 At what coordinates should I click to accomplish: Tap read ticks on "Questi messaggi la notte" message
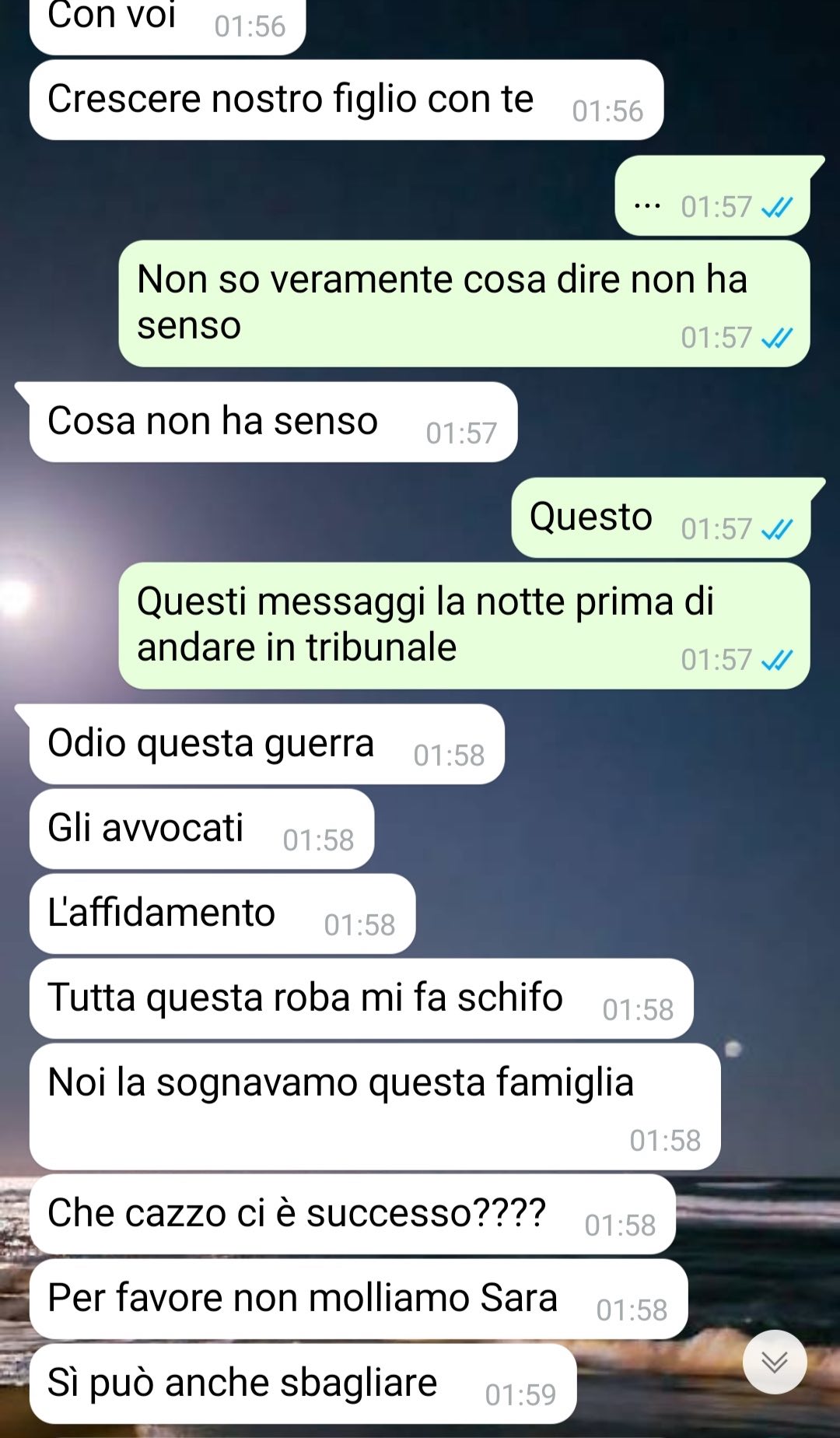(777, 660)
